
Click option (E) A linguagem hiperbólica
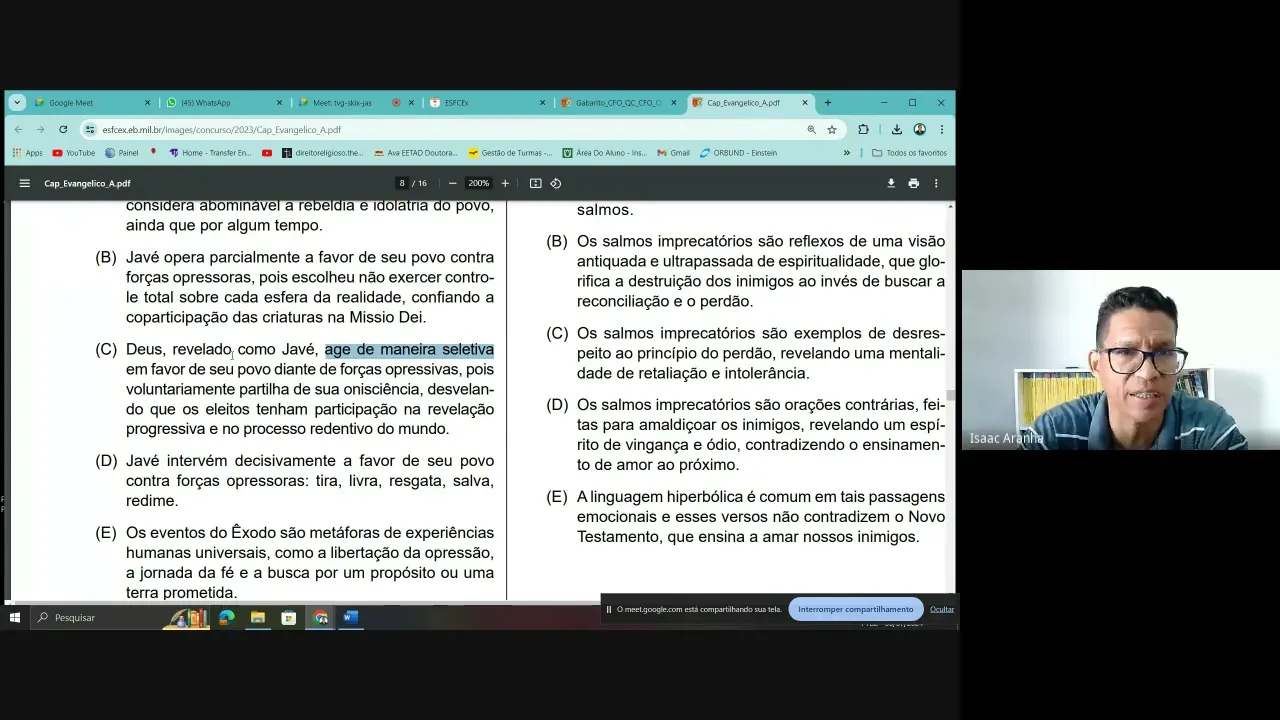pos(745,517)
